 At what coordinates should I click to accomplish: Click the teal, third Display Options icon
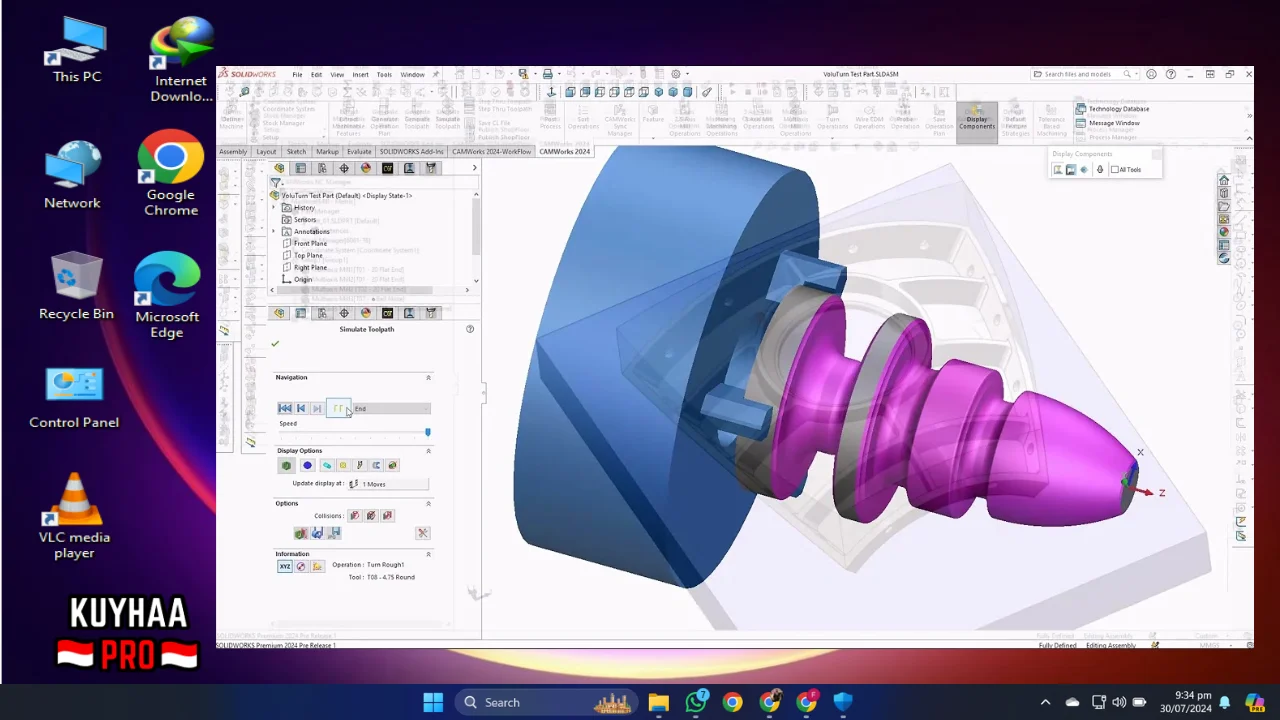tap(326, 465)
